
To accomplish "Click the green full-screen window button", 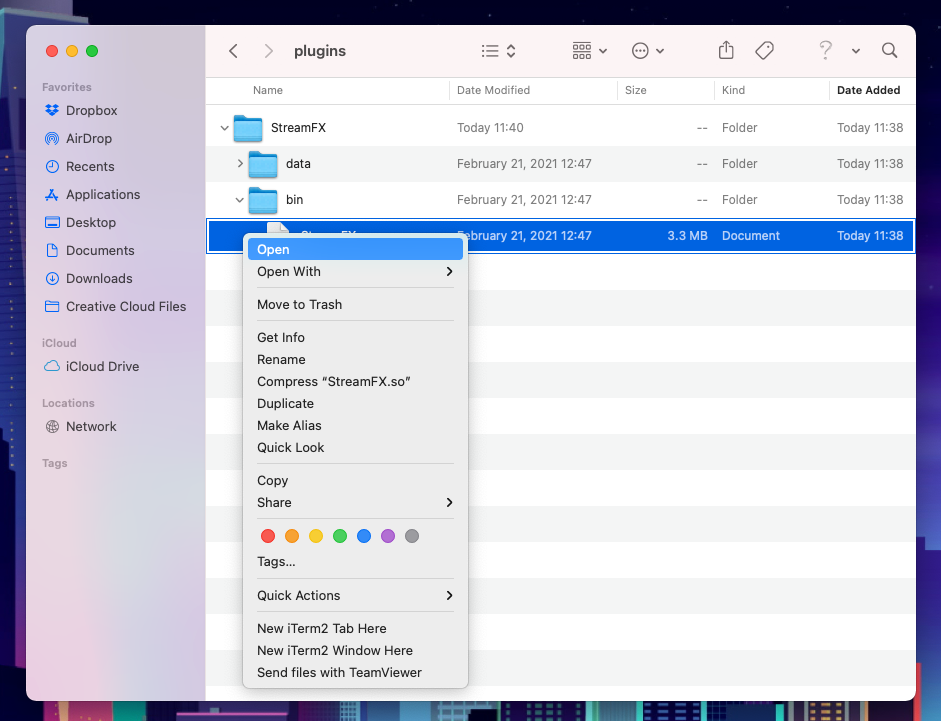I will click(x=92, y=51).
